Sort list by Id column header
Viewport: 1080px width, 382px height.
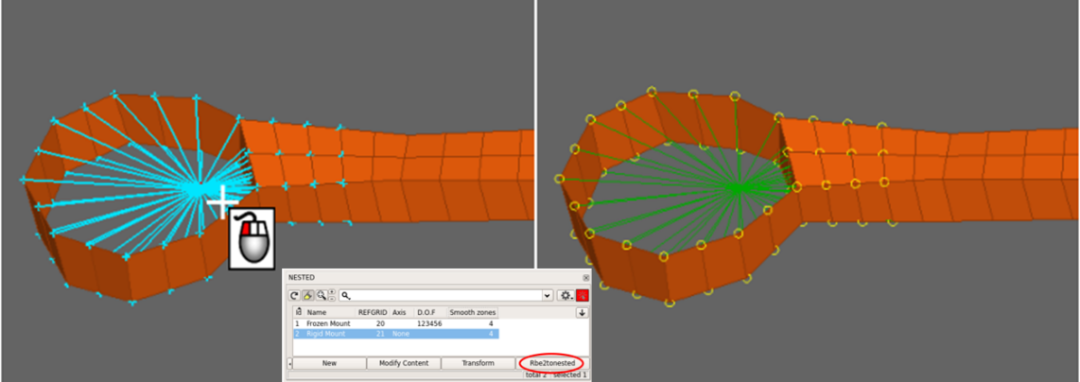(x=299, y=312)
